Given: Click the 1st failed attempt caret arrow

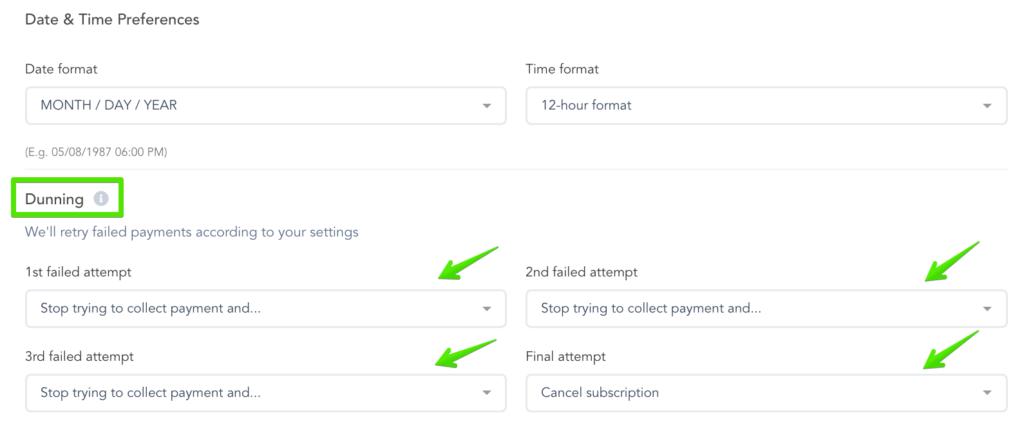Looking at the screenshot, I should click(x=486, y=309).
